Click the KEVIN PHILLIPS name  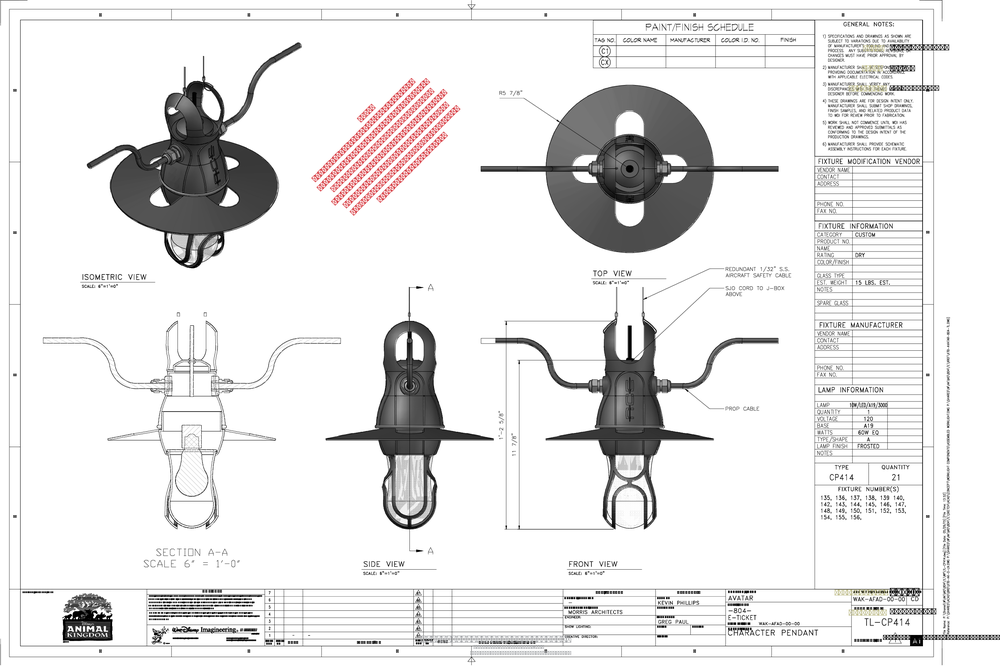pos(679,602)
